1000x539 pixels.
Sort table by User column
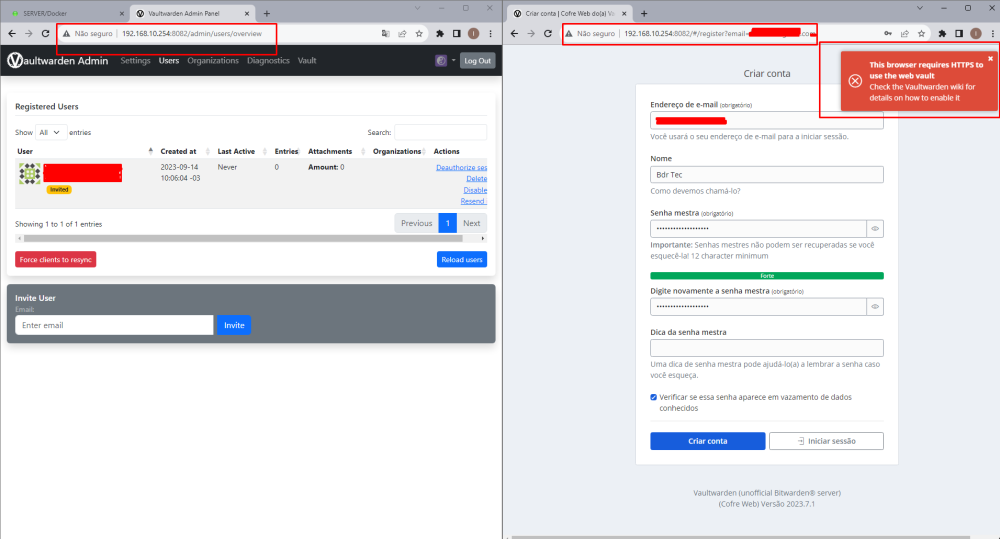point(85,151)
